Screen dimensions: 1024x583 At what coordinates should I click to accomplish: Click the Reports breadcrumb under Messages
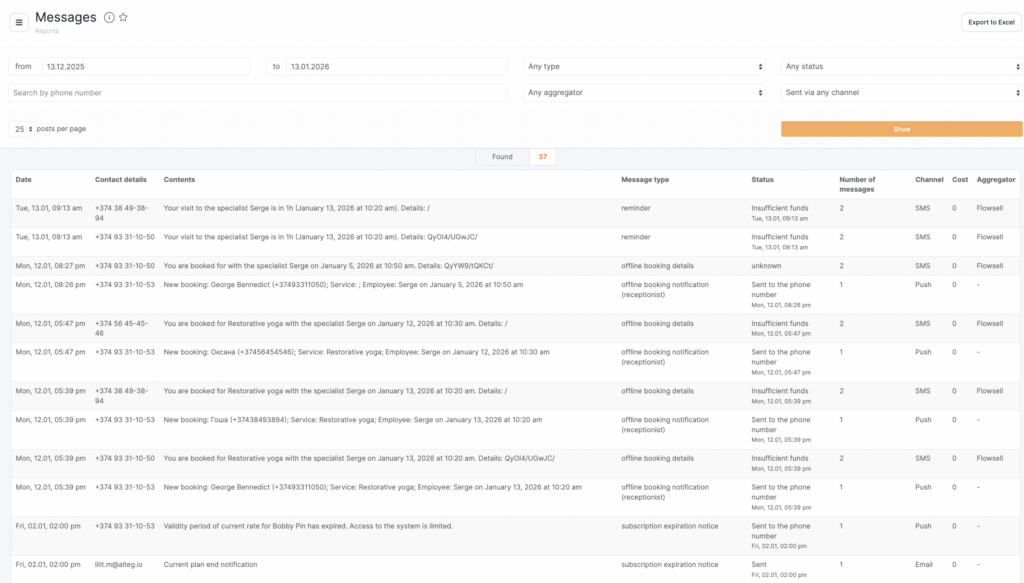pos(47,31)
